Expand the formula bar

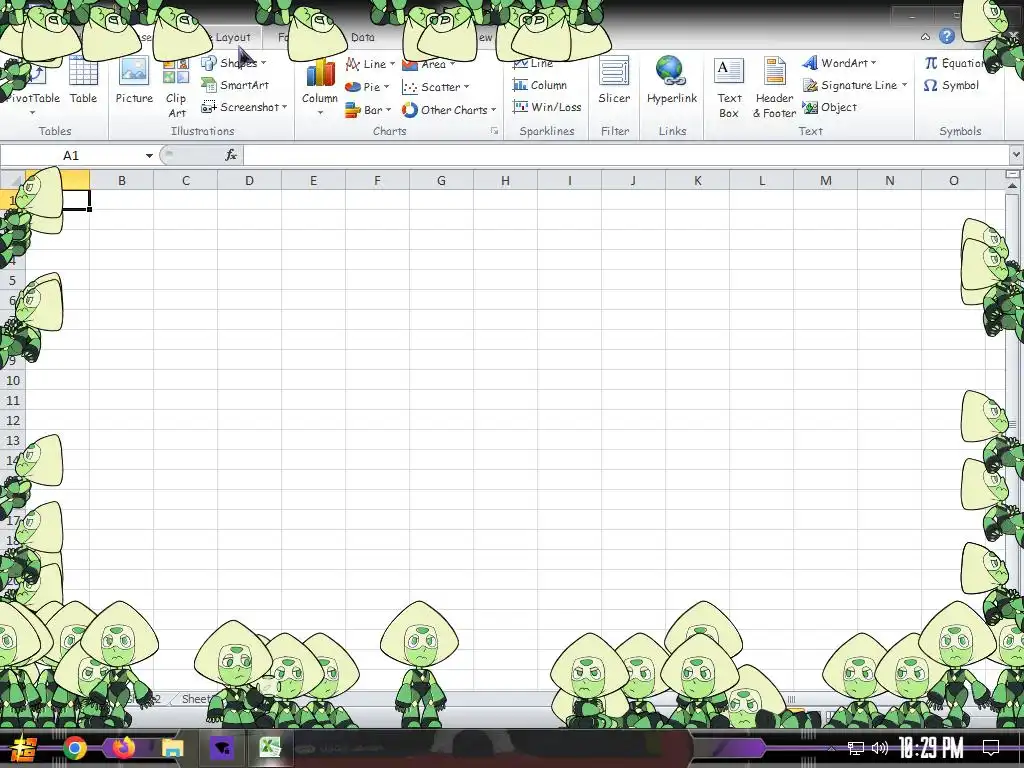[1016, 155]
